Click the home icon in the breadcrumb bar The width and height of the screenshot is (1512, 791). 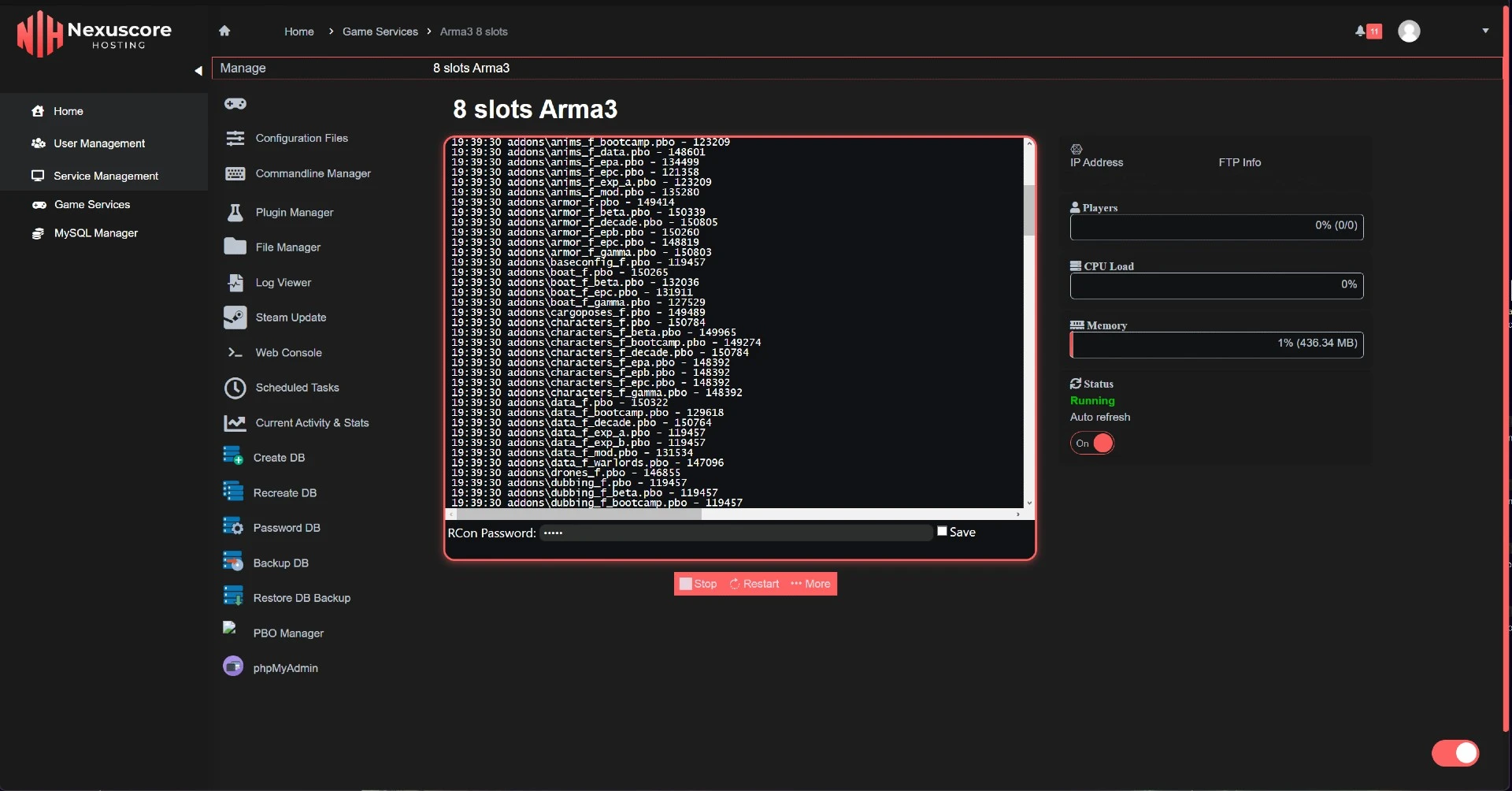(224, 31)
